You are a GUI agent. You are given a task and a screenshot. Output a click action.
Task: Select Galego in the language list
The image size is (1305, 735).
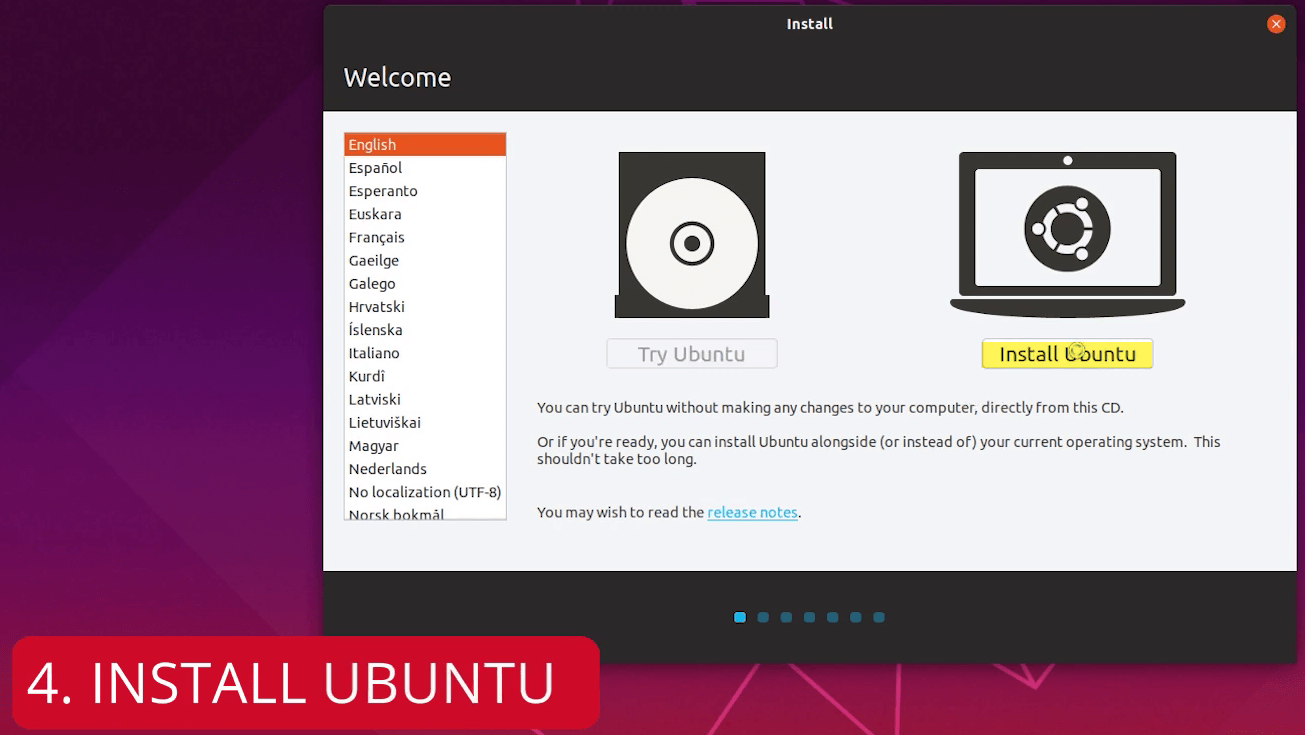425,283
